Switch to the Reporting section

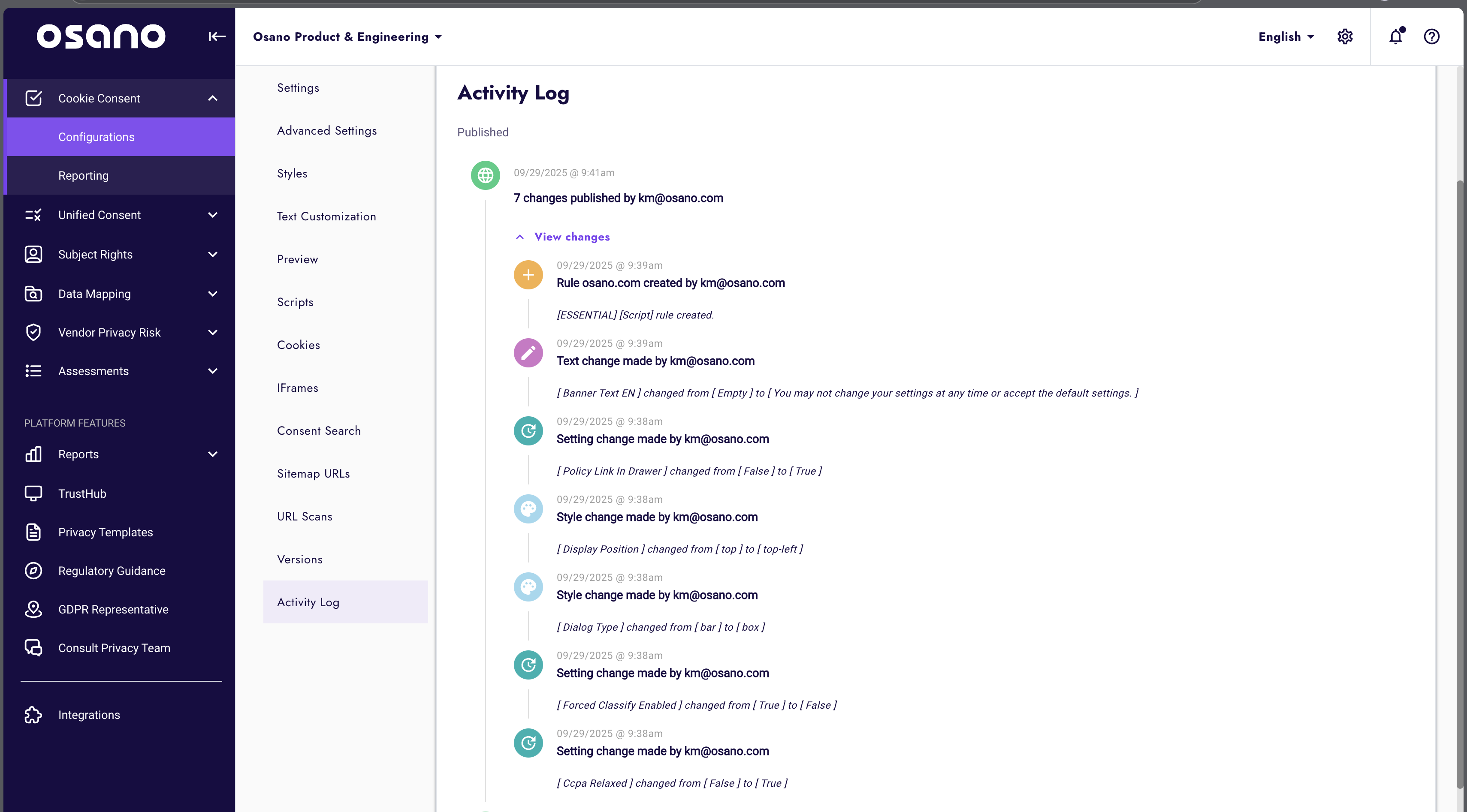(x=83, y=175)
